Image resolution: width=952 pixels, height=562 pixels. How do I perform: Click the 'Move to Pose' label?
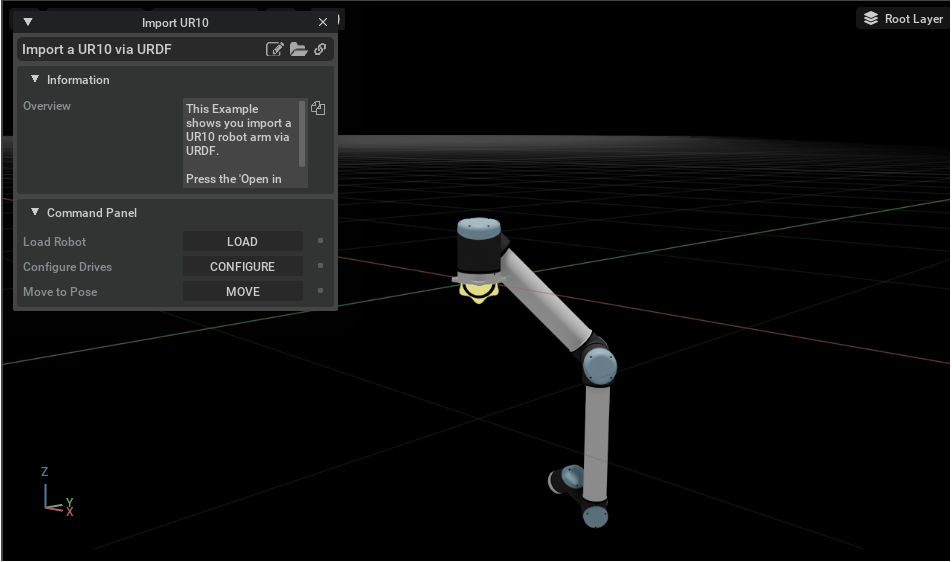click(x=60, y=291)
